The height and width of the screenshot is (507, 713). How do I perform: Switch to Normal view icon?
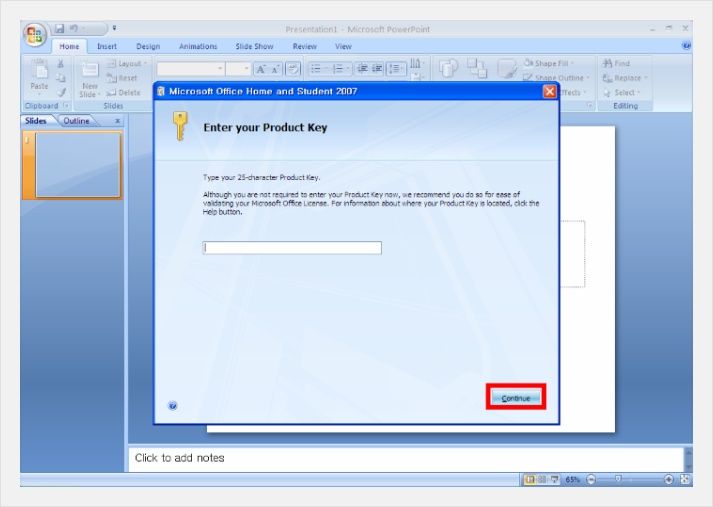point(530,479)
